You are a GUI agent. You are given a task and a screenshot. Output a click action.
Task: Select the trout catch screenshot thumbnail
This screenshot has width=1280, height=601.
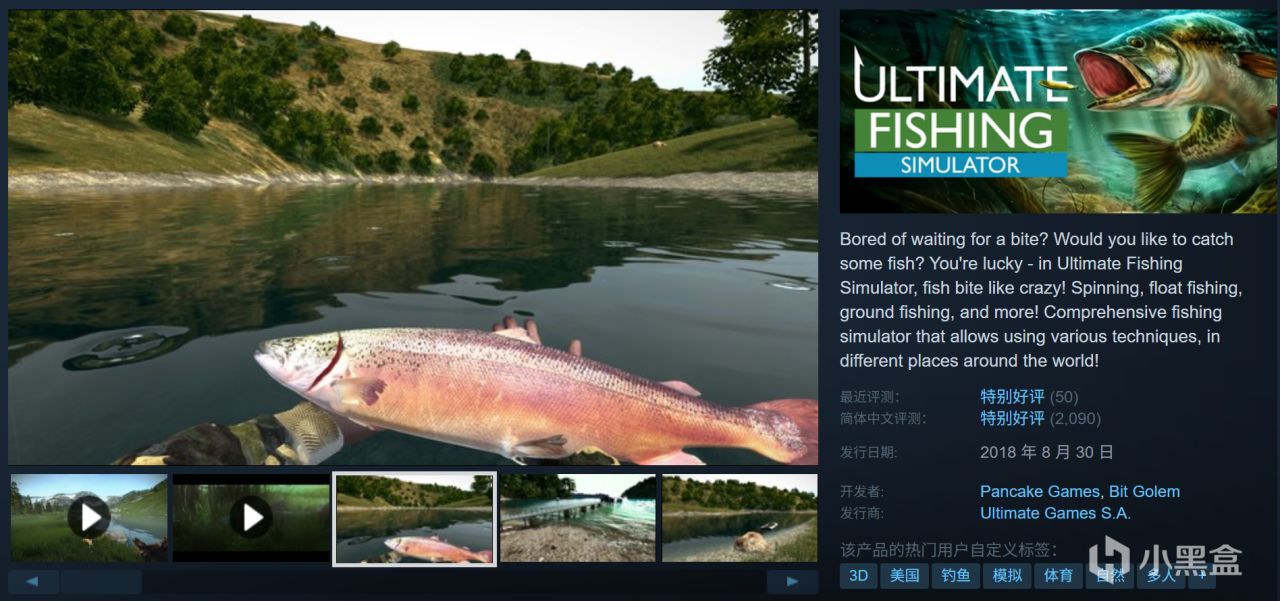coord(414,519)
